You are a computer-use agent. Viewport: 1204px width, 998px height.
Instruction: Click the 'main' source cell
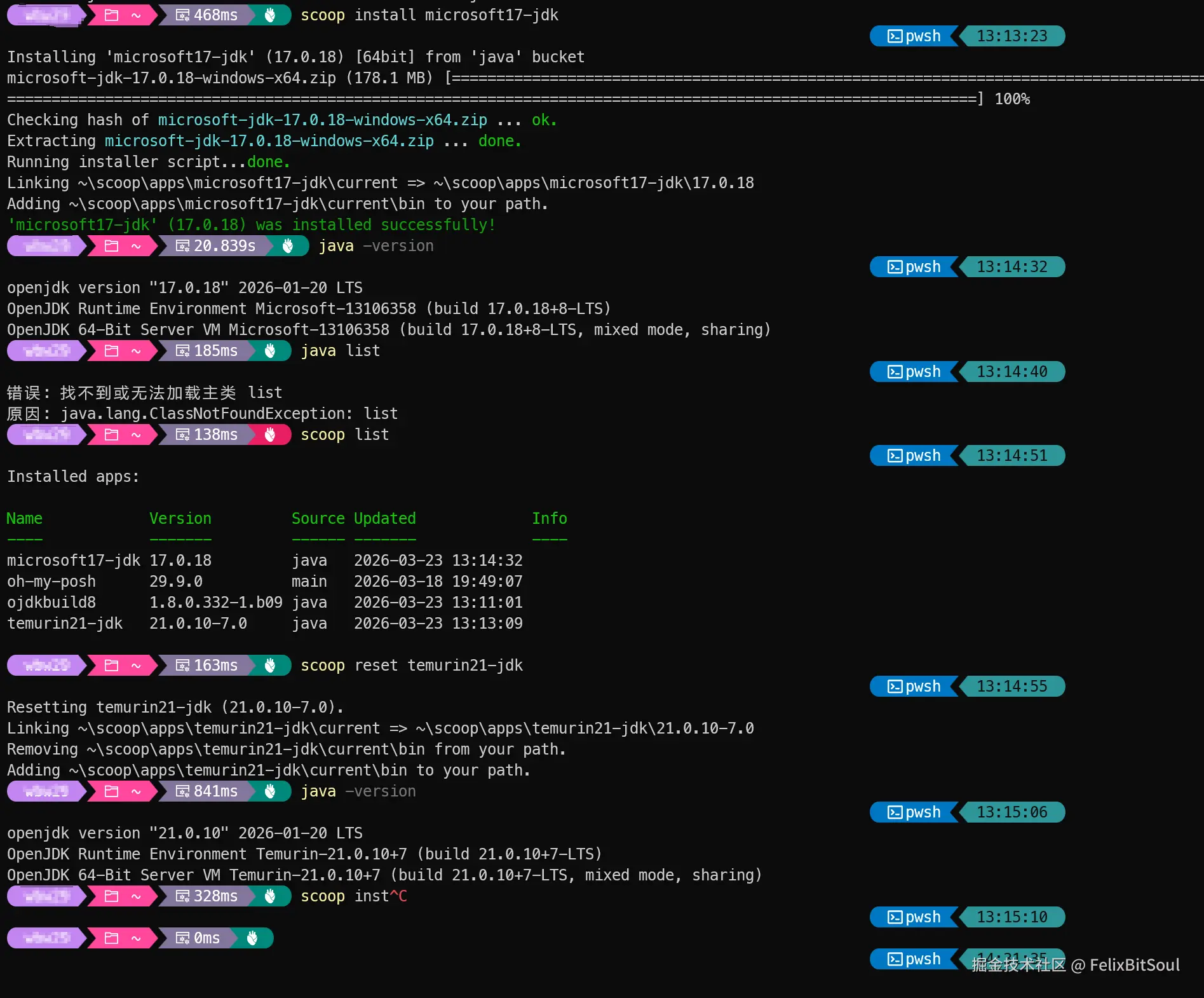(x=309, y=582)
